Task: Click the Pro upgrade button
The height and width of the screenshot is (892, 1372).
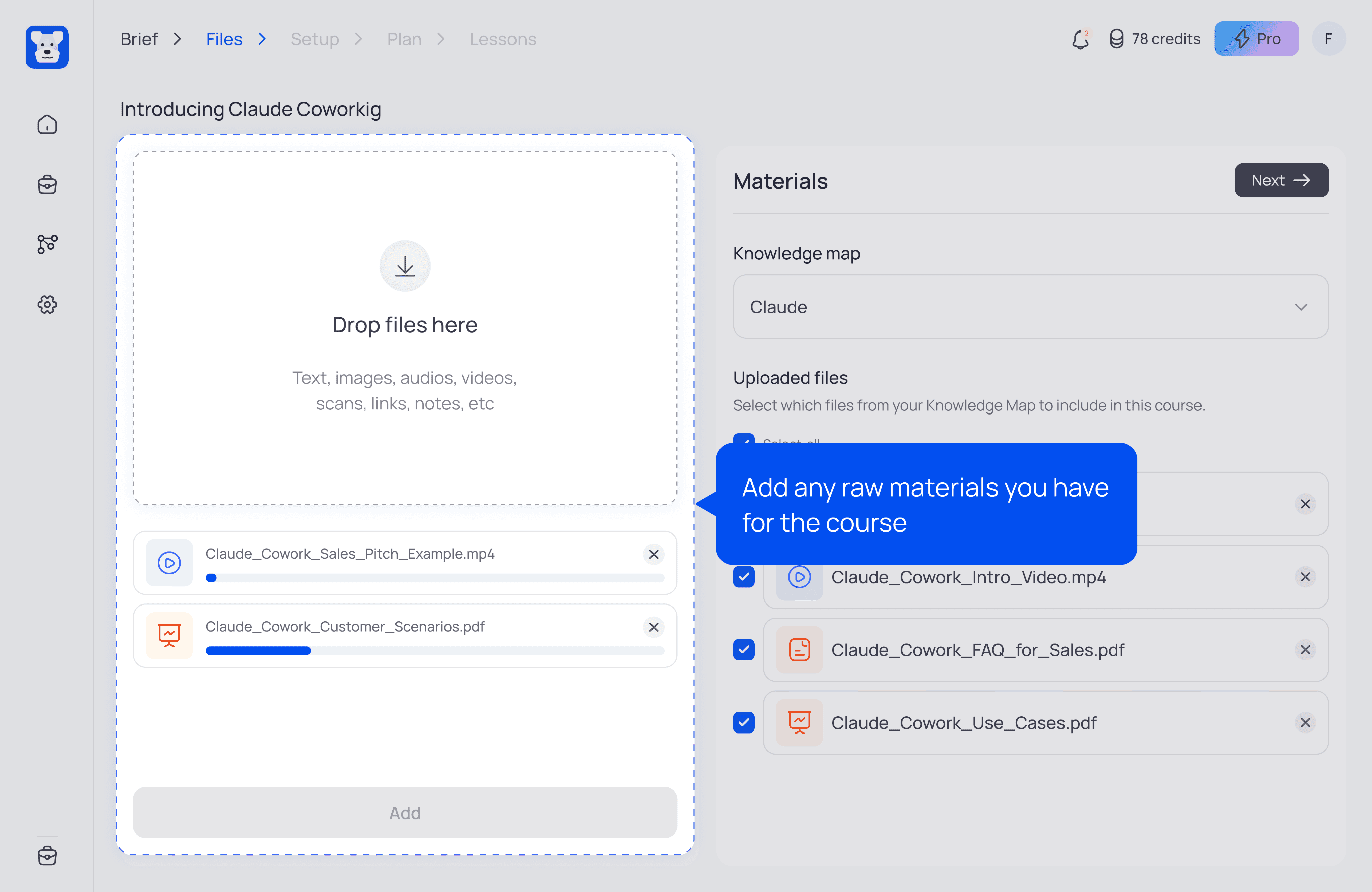Action: (1256, 39)
